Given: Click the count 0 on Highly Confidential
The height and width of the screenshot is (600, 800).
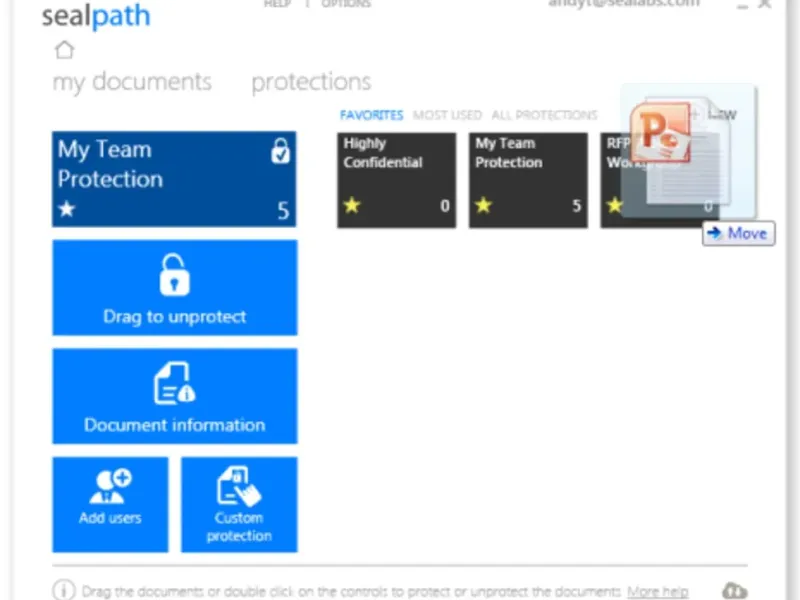Looking at the screenshot, I should pyautogui.click(x=445, y=206).
